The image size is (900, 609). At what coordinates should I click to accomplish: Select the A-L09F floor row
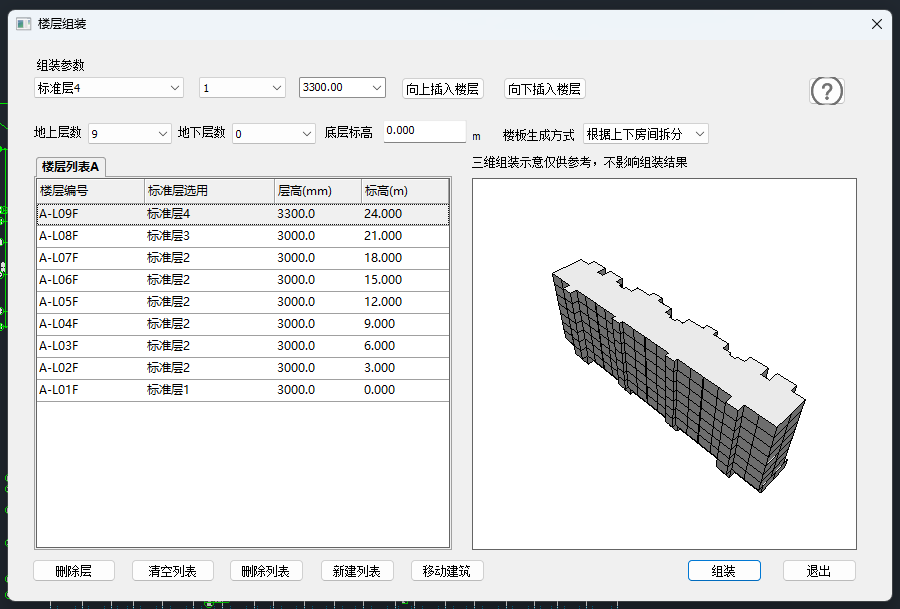(242, 214)
